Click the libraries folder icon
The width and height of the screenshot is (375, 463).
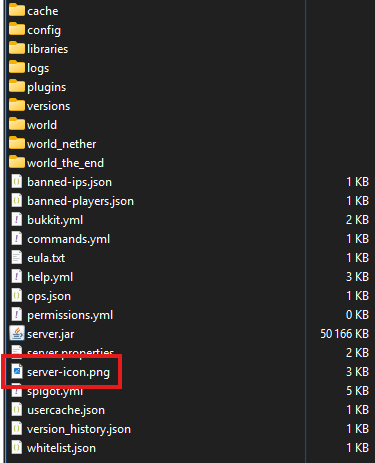click(17, 48)
